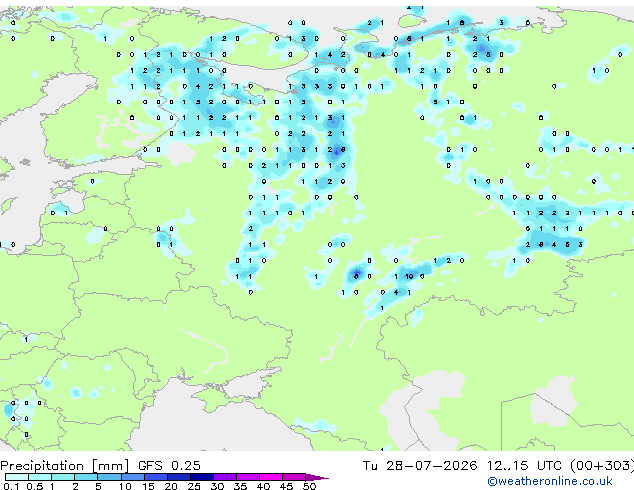
Task: Select the 45–50 mm legend color swatch
Action: point(294,477)
